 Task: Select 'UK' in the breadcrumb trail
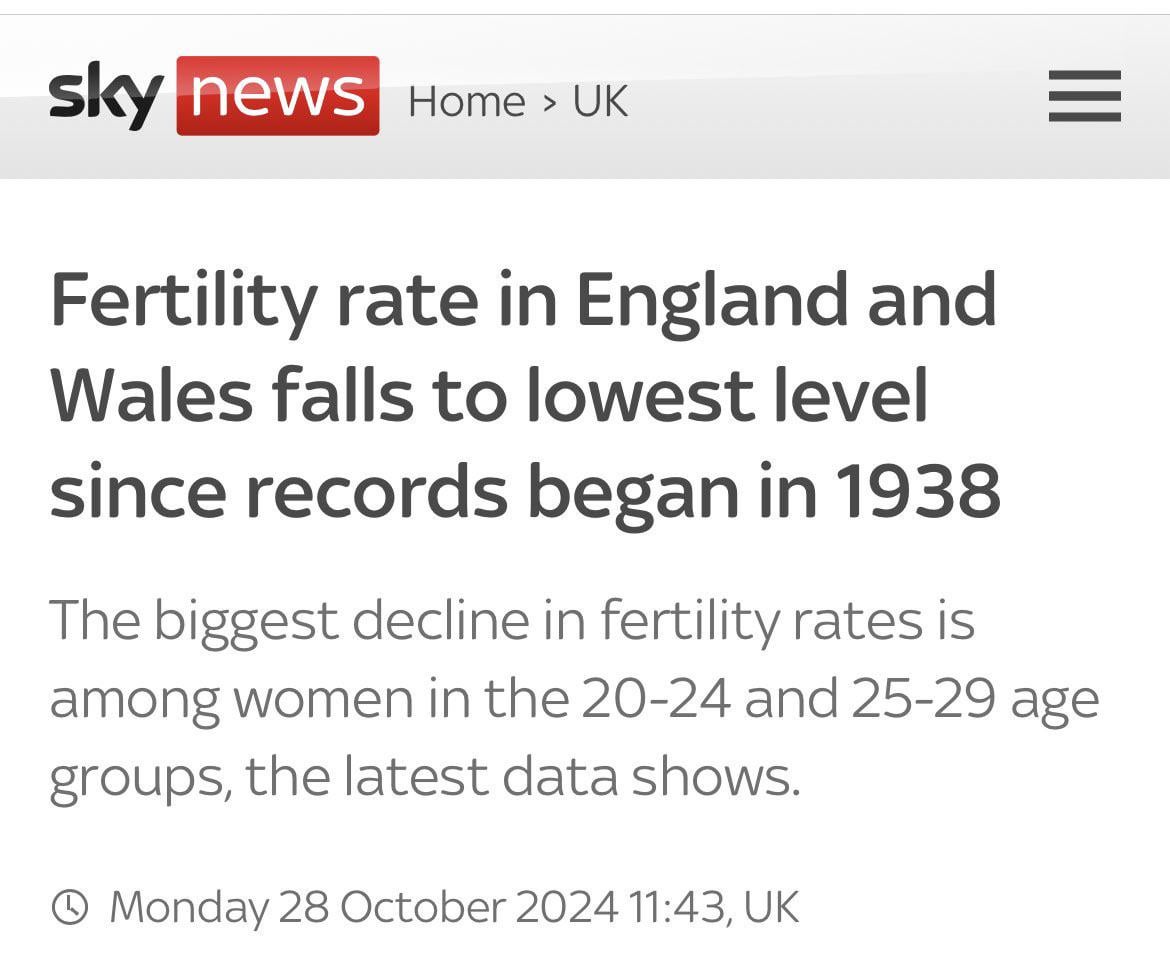[x=601, y=100]
